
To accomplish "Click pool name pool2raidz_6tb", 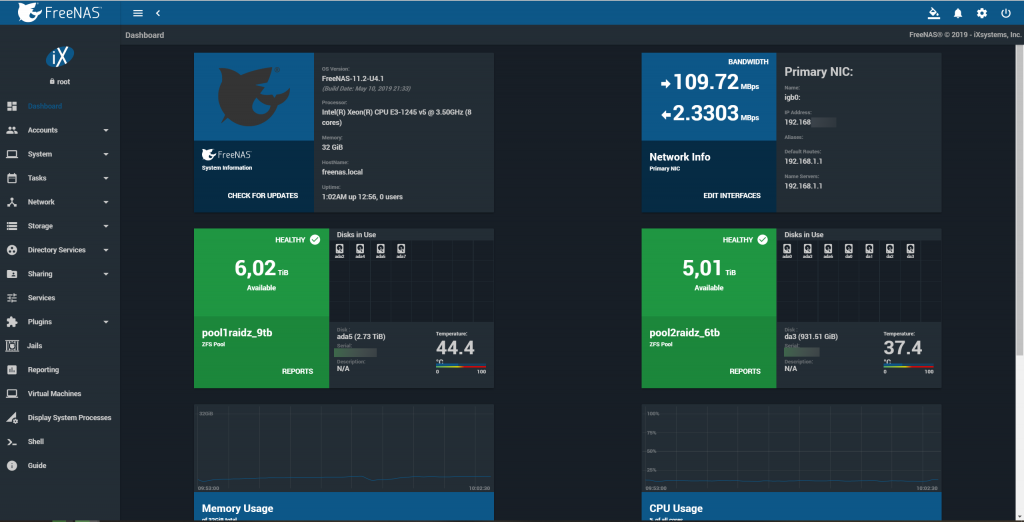I will (684, 333).
